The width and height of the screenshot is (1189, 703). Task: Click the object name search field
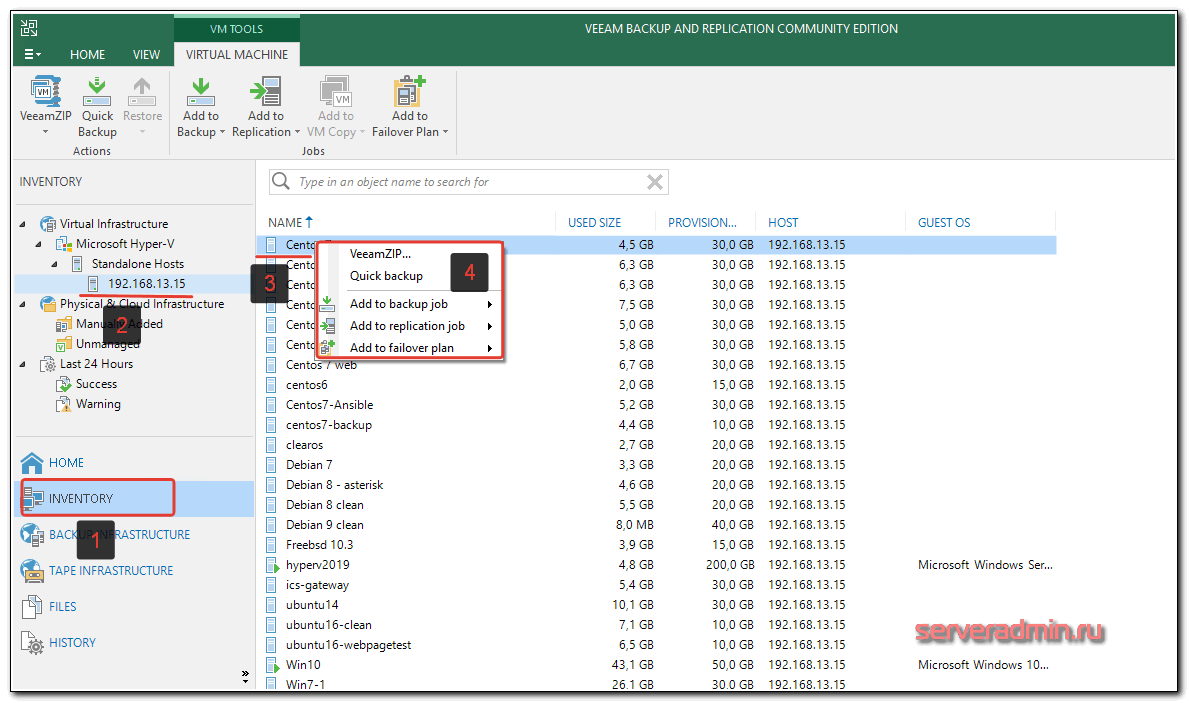click(x=460, y=182)
